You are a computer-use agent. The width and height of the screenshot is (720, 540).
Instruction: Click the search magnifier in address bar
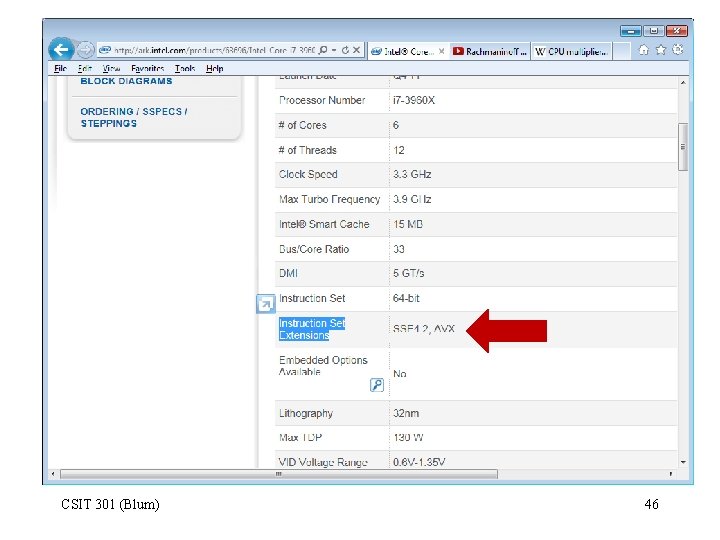(323, 50)
